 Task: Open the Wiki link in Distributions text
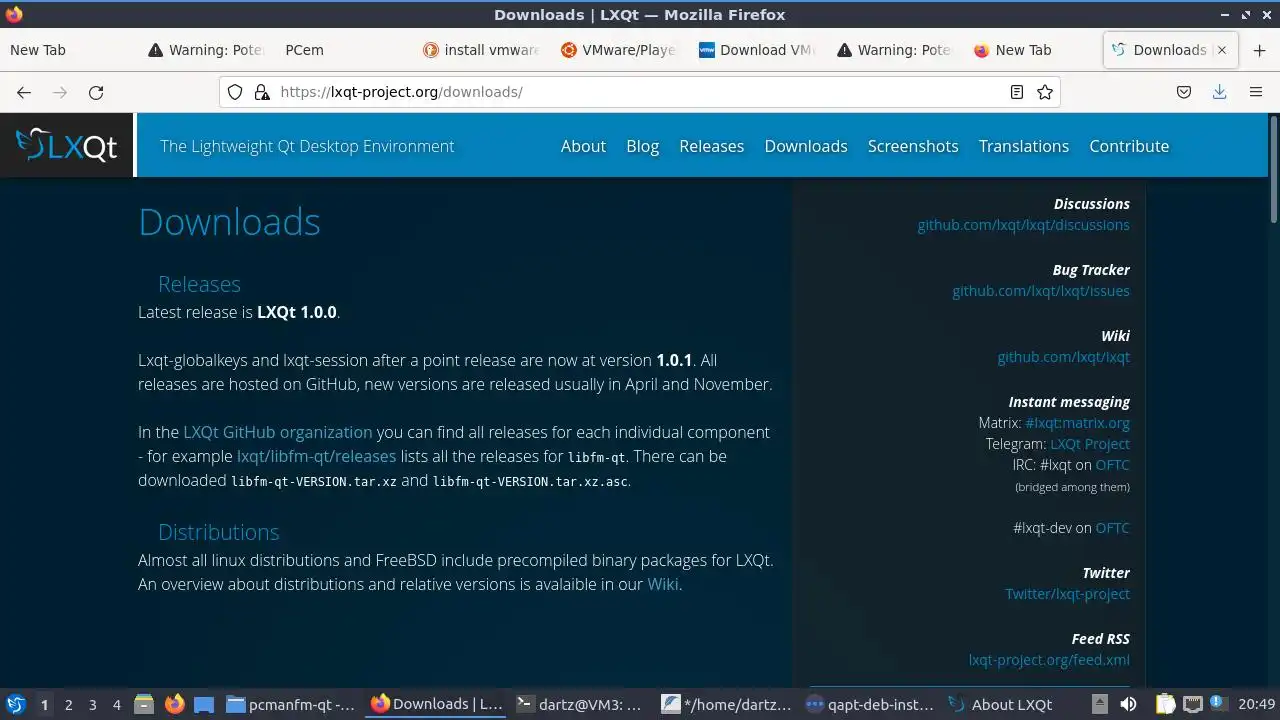pyautogui.click(x=663, y=584)
